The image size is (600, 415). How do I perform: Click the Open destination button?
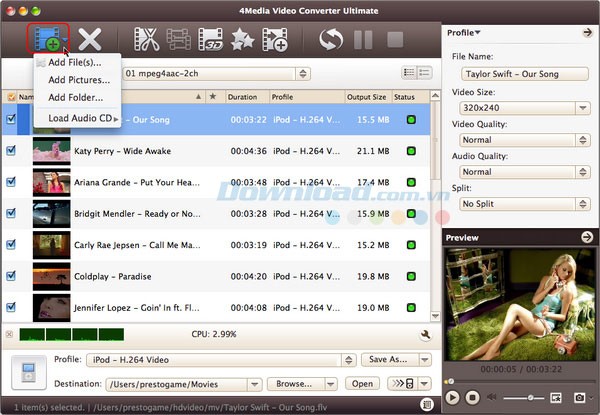pyautogui.click(x=361, y=383)
